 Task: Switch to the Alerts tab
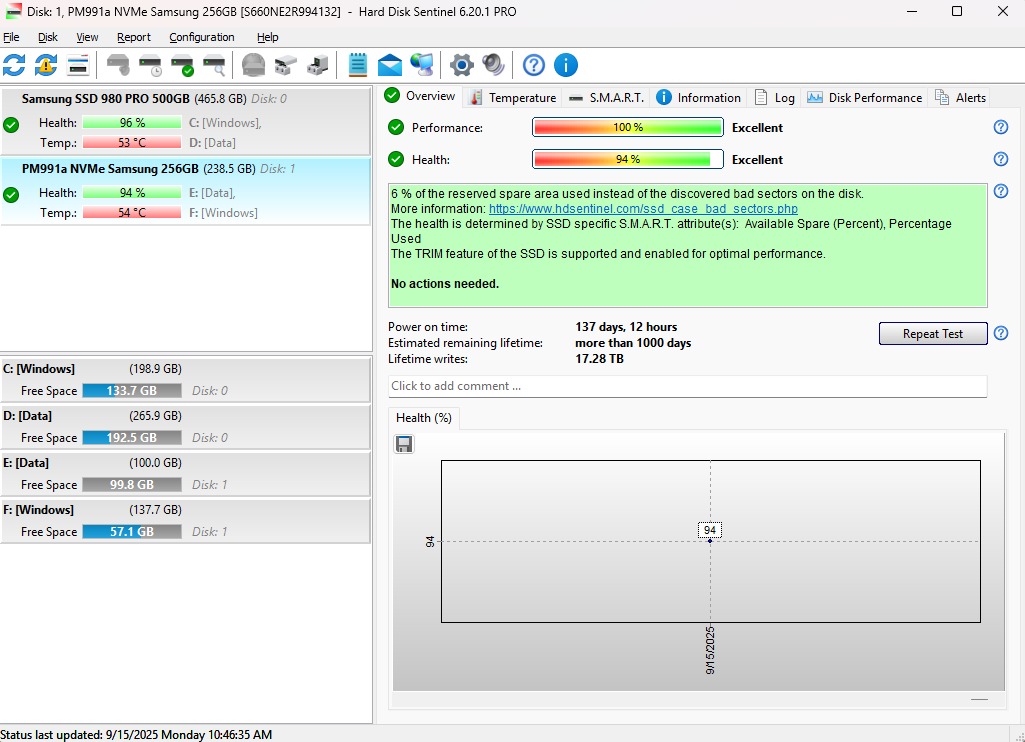click(960, 97)
